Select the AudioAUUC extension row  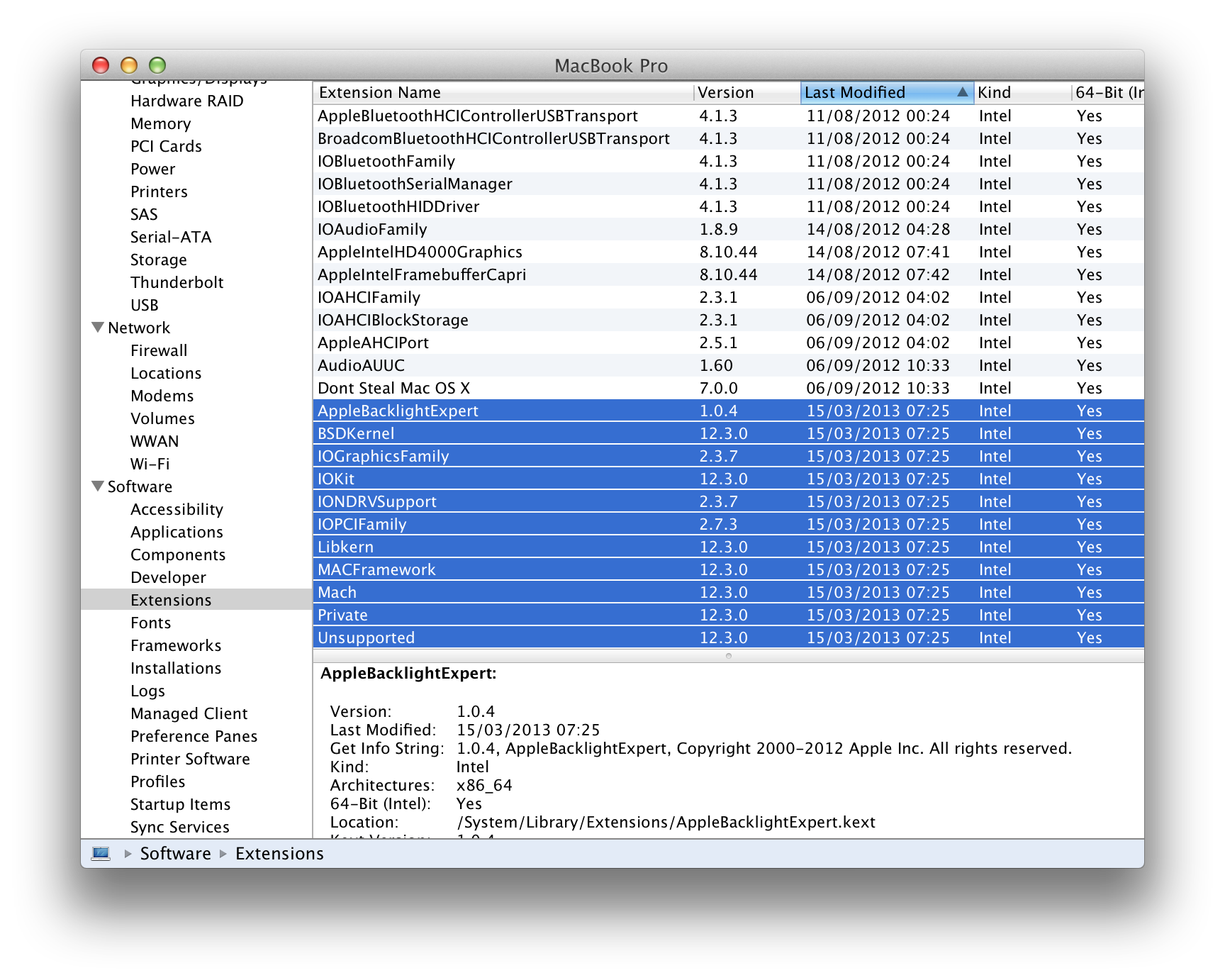click(728, 365)
